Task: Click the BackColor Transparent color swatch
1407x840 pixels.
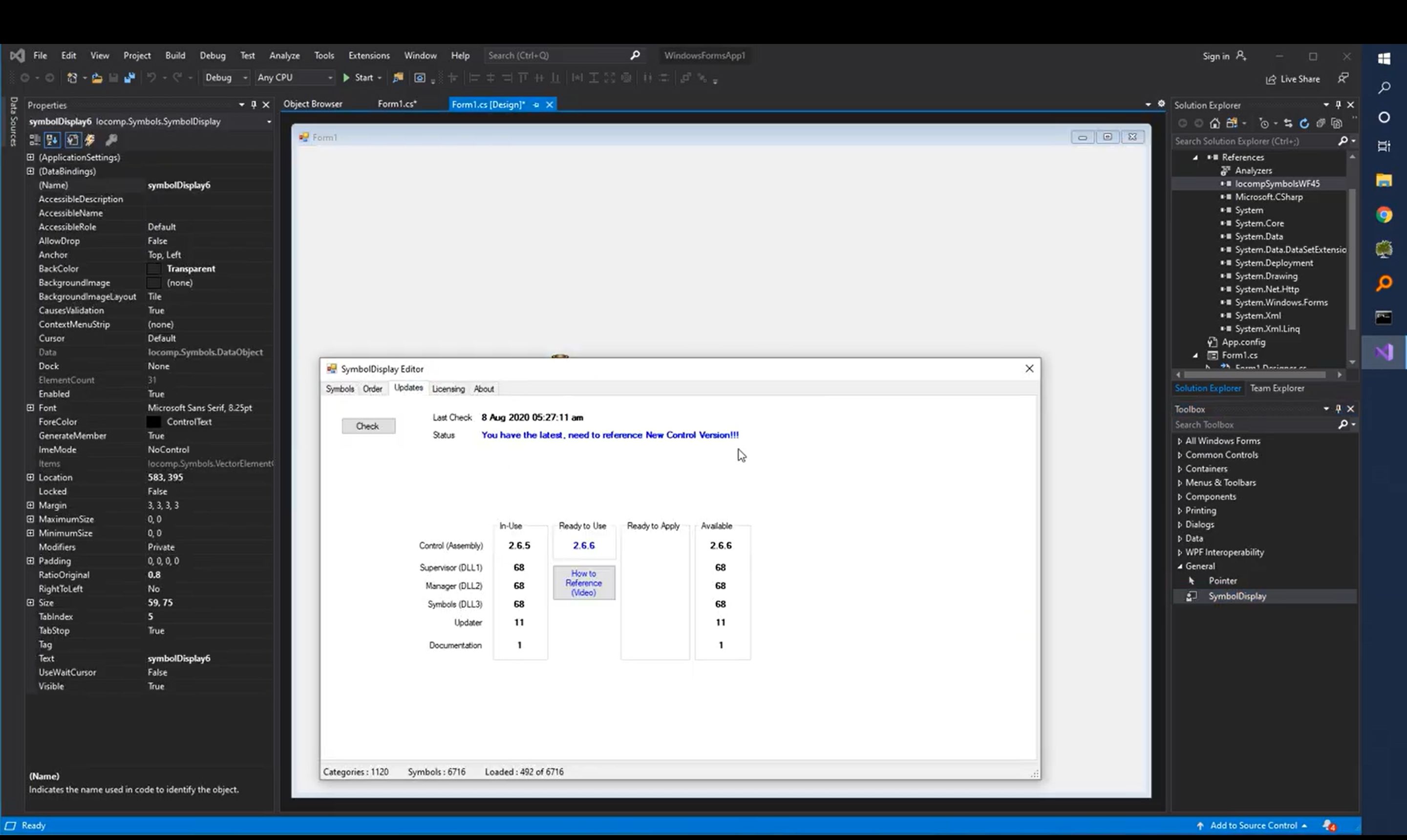Action: pyautogui.click(x=154, y=269)
